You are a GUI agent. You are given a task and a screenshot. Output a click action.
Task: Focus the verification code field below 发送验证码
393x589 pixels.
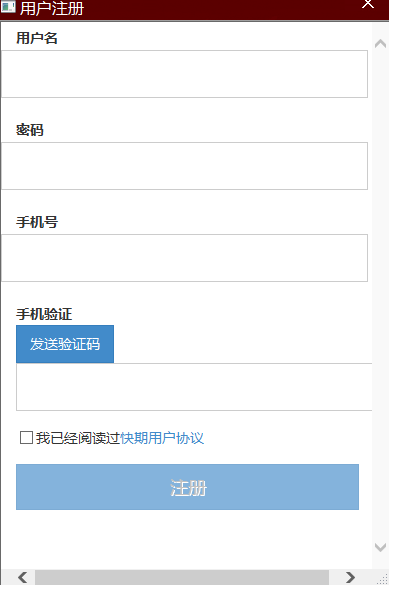[x=194, y=387]
